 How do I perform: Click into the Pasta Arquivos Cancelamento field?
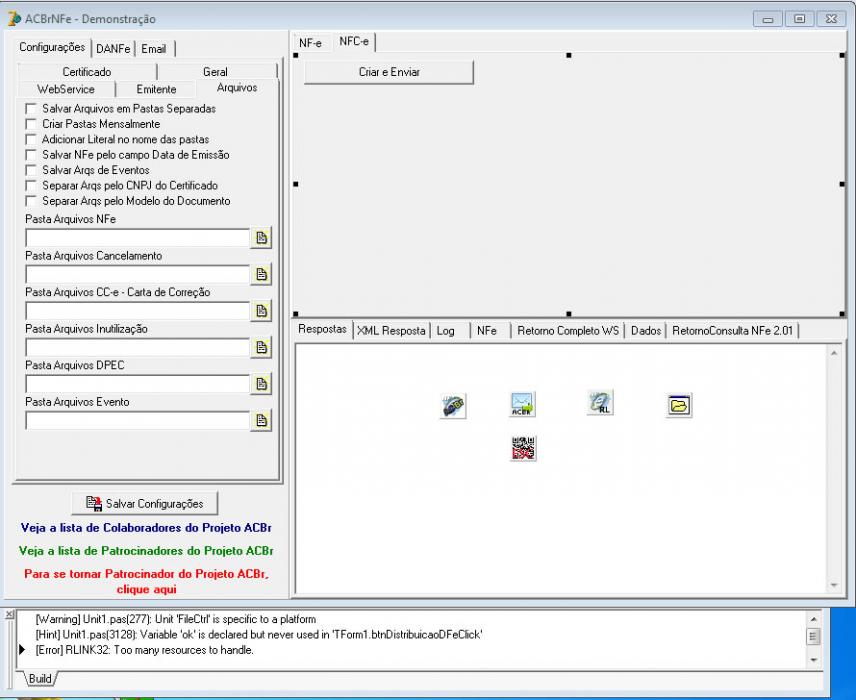(x=138, y=275)
